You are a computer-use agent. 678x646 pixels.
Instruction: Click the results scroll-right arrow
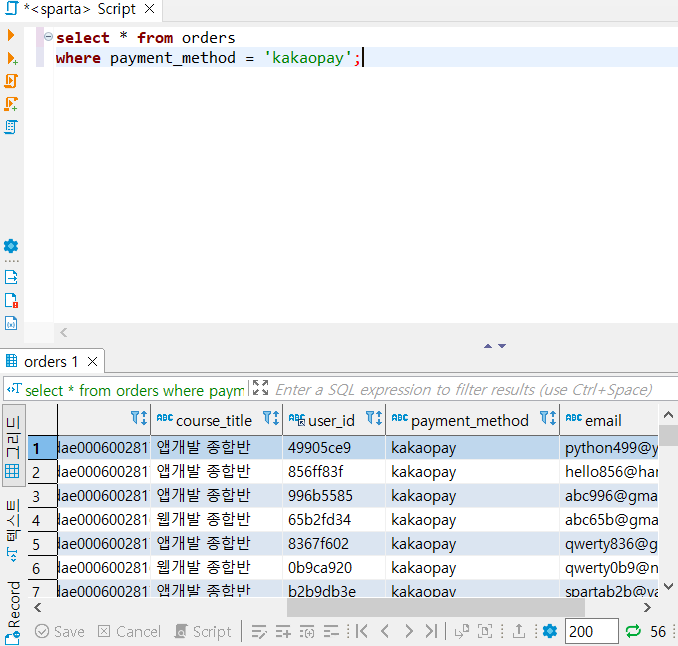[647, 608]
